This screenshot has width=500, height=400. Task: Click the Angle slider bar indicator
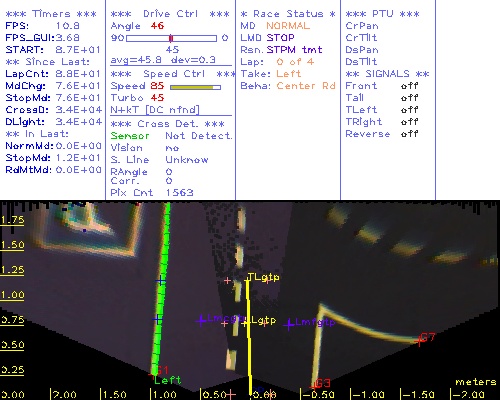171,38
